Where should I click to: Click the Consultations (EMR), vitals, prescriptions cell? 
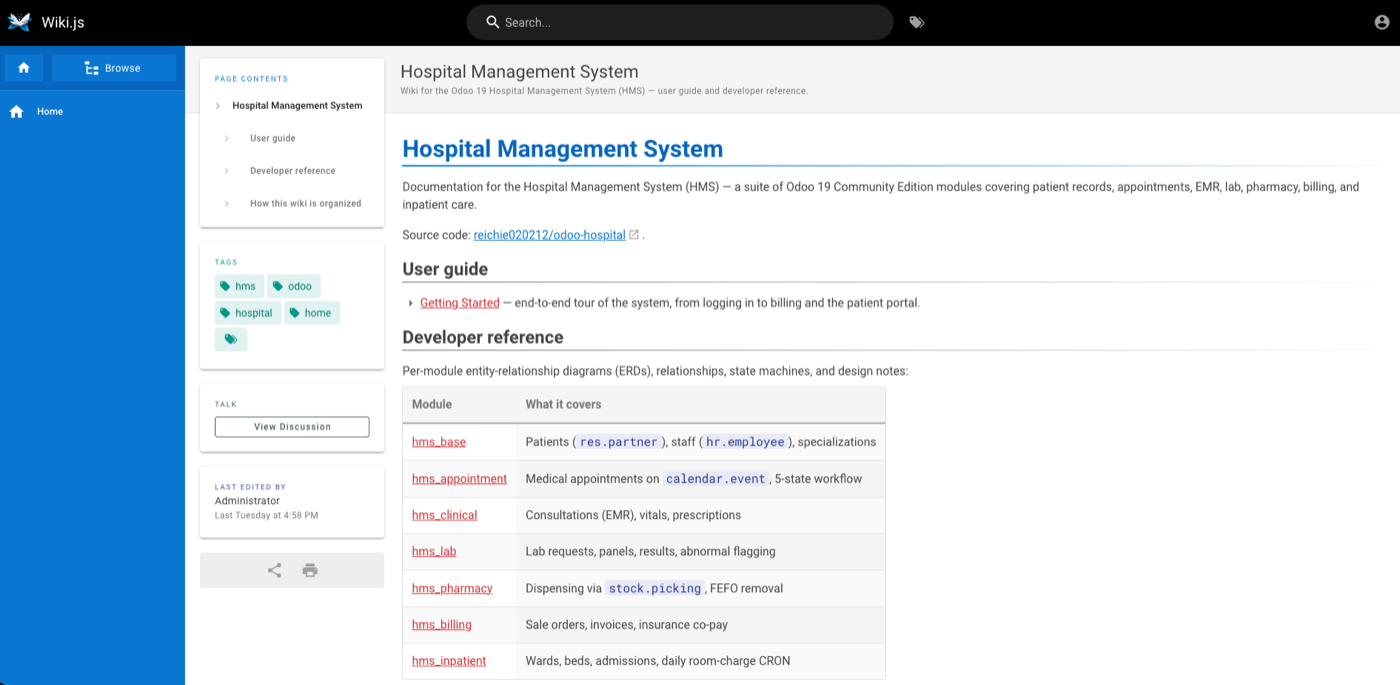700,515
